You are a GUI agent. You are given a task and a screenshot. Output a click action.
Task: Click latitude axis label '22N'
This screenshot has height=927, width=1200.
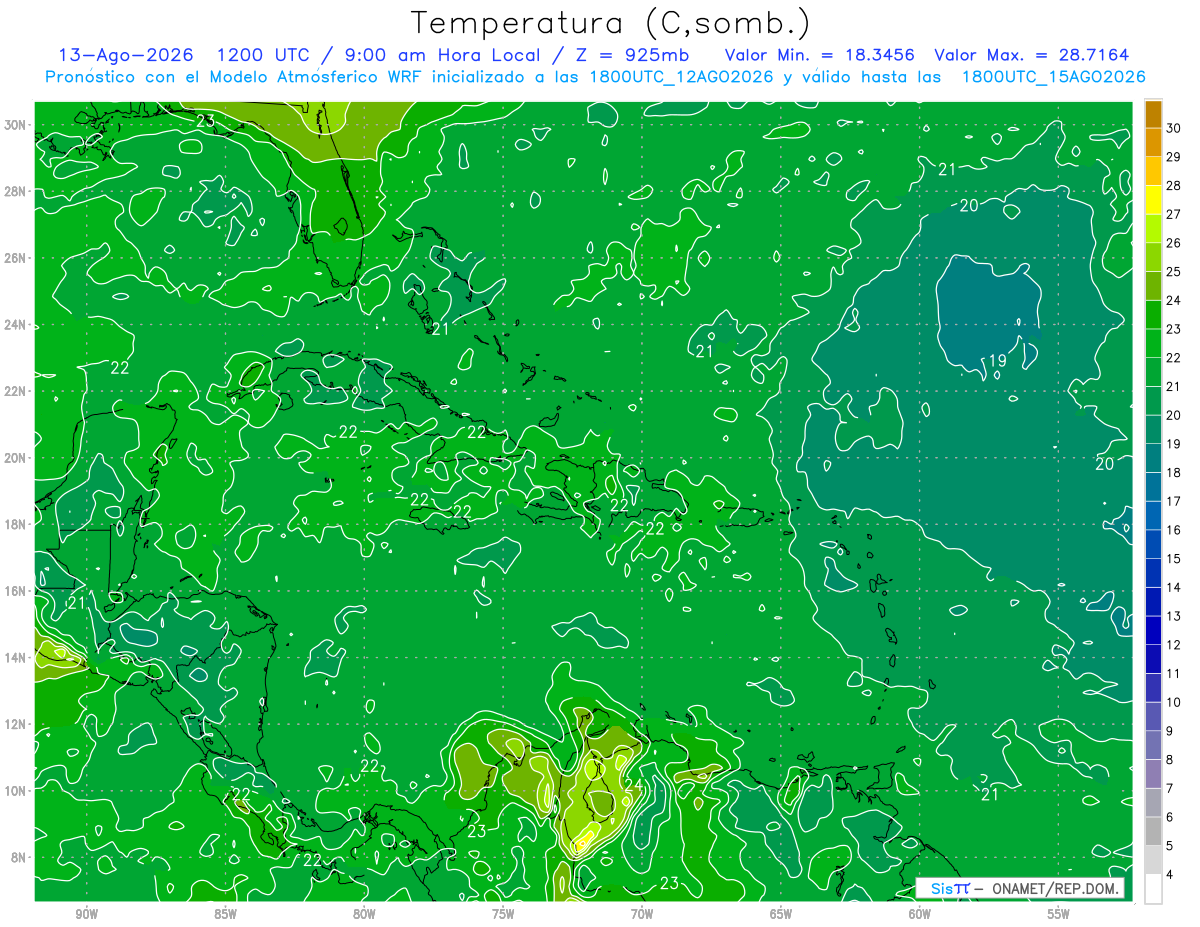16,391
